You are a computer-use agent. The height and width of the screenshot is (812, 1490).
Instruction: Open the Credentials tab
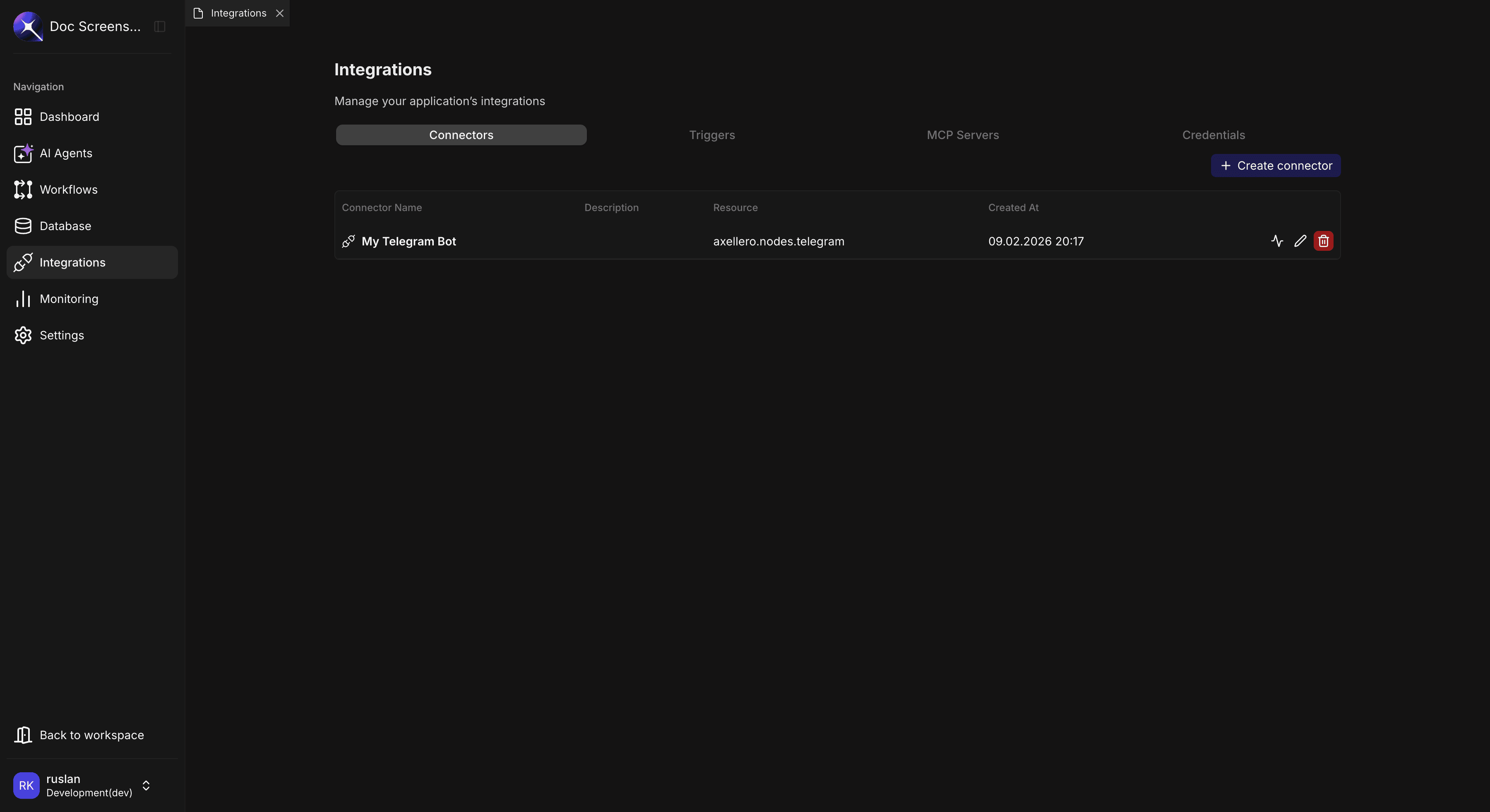(x=1213, y=135)
